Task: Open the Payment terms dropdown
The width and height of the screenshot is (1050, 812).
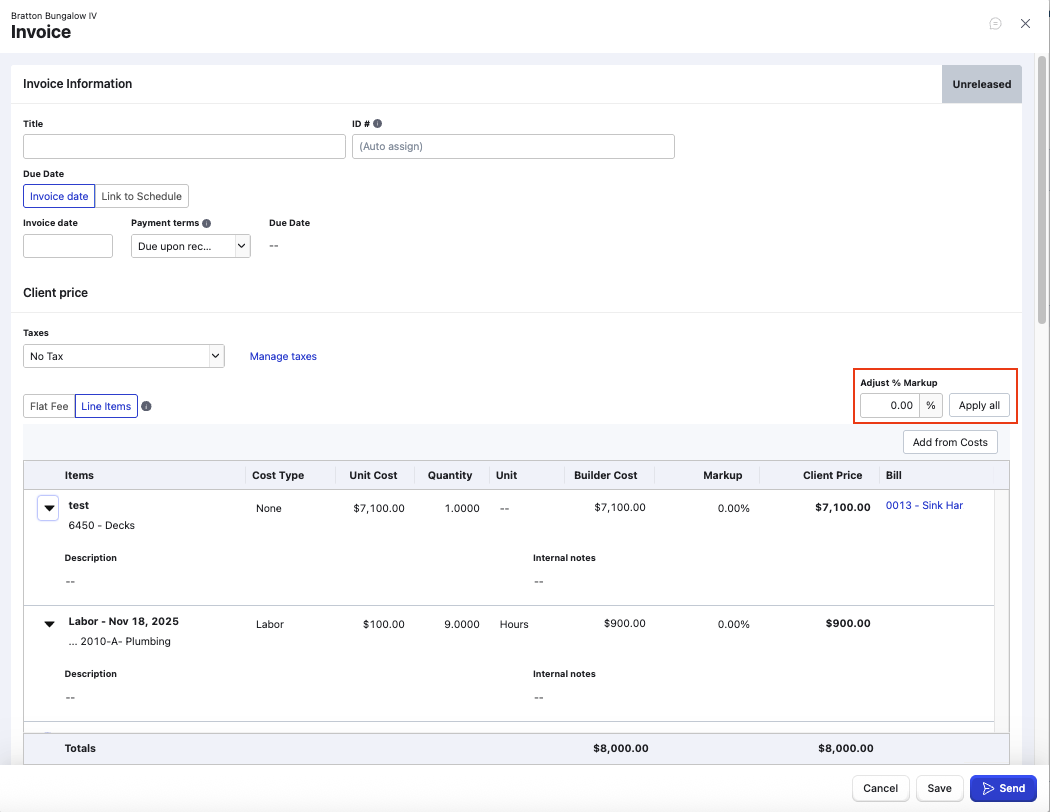Action: pos(190,246)
